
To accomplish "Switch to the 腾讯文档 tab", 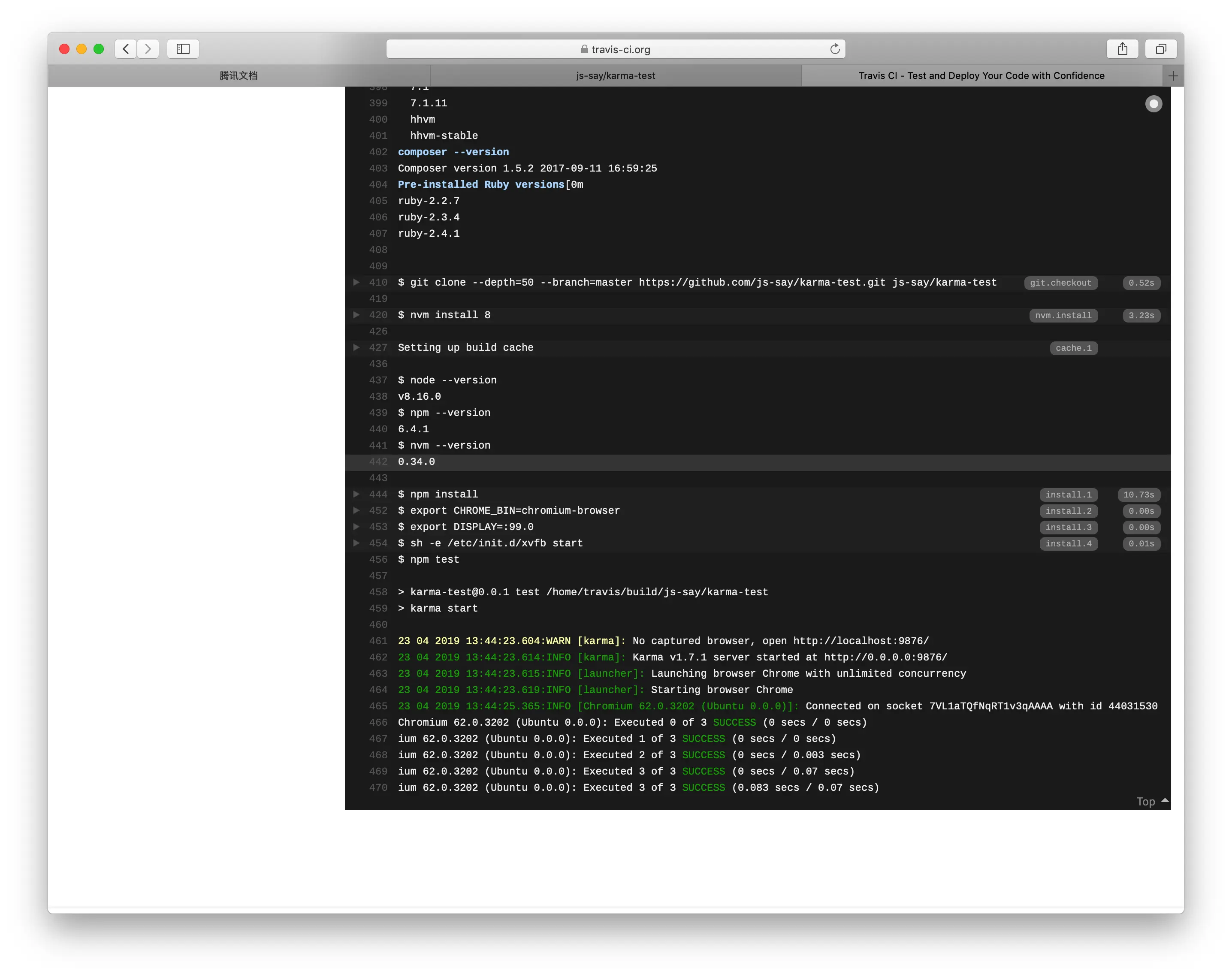I will pyautogui.click(x=239, y=76).
